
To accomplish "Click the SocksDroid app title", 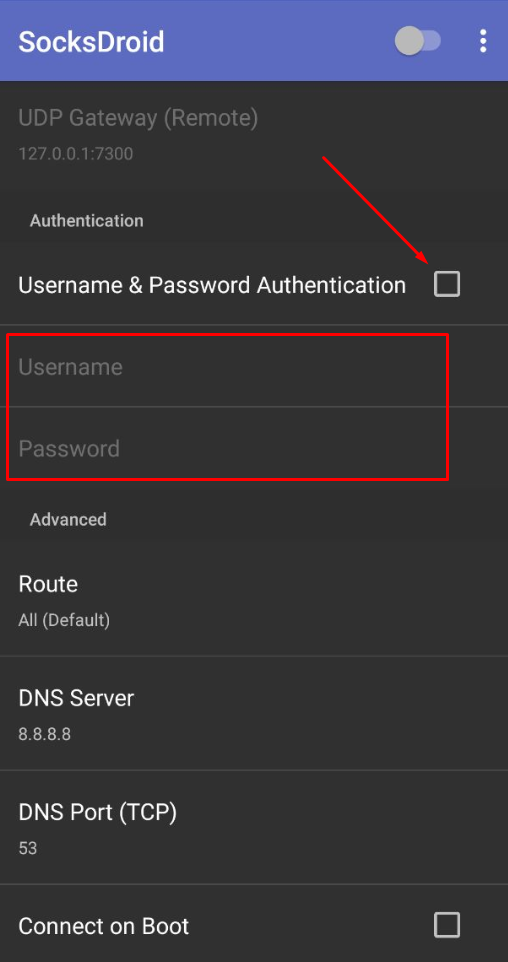I will coord(91,42).
